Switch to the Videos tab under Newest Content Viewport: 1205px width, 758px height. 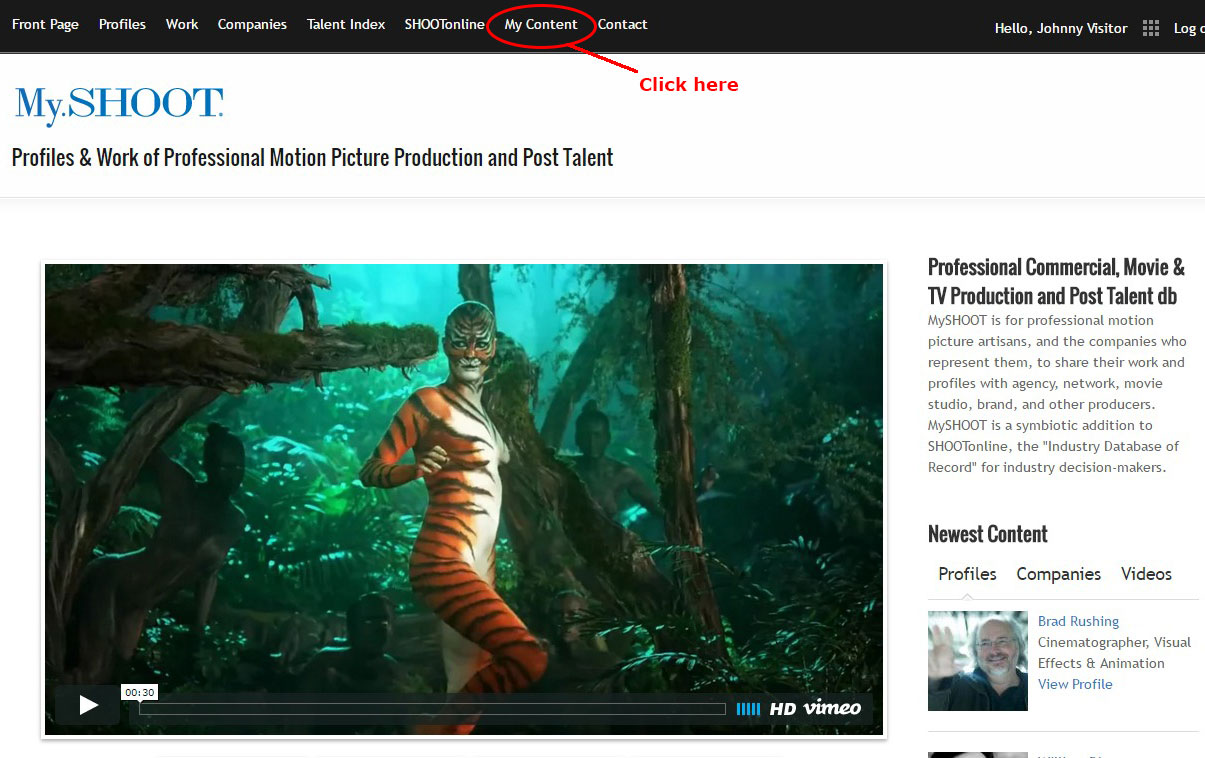point(1146,574)
